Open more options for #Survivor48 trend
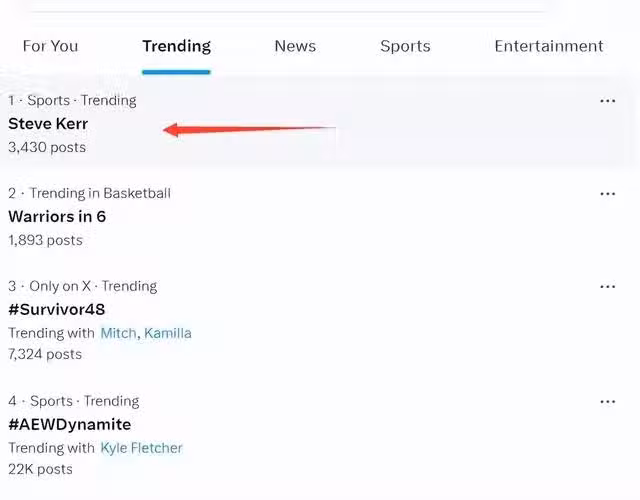The height and width of the screenshot is (500, 640). (x=607, y=287)
